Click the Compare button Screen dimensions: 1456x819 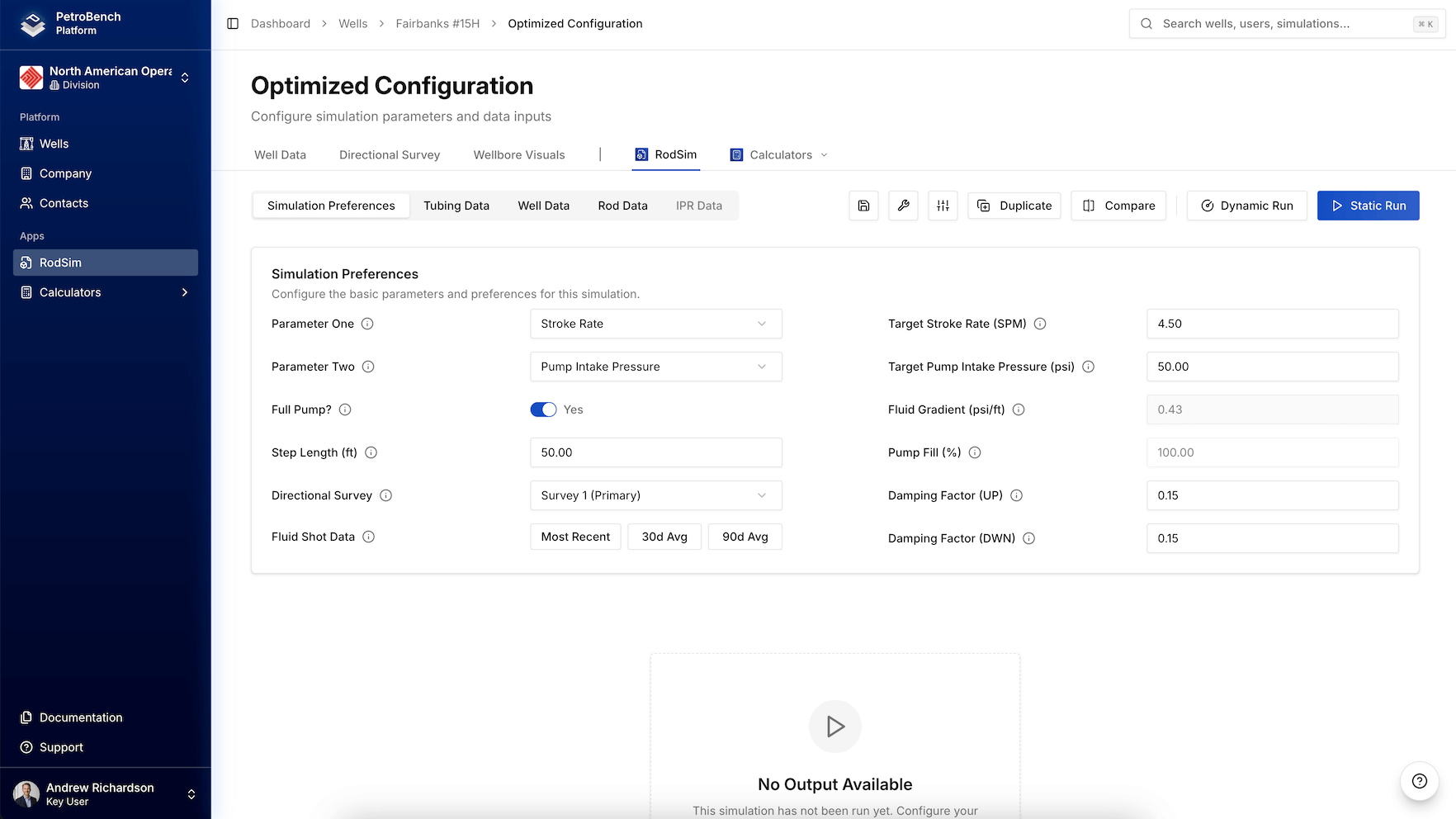coord(1118,206)
